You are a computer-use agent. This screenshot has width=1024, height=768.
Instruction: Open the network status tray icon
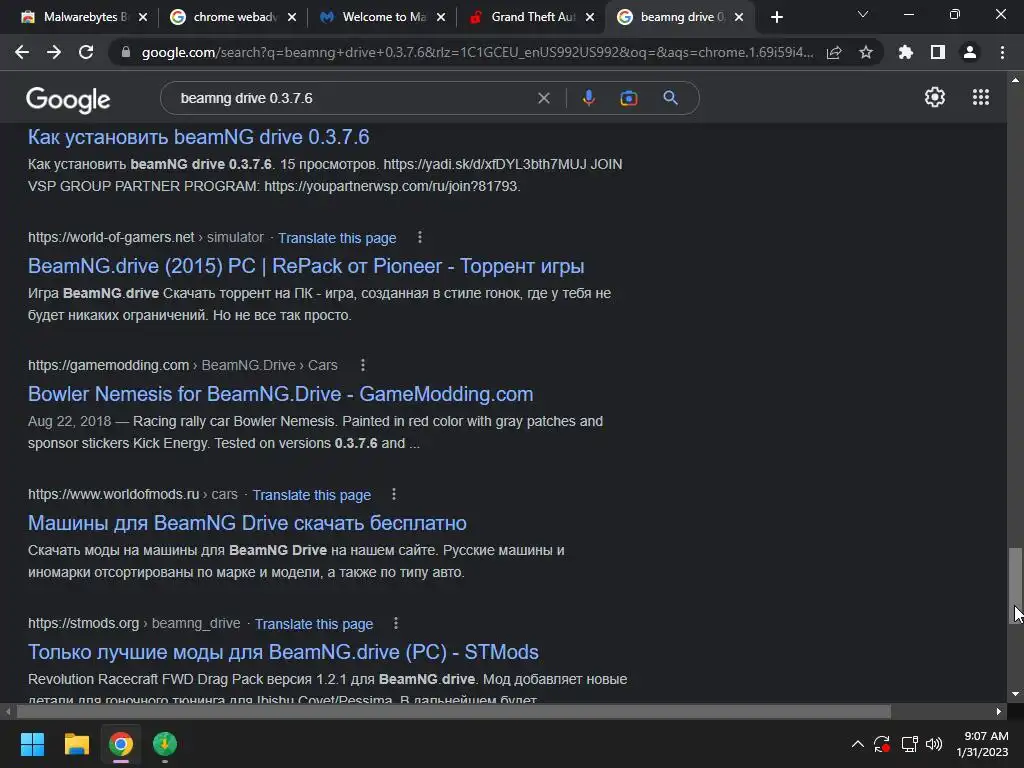[x=909, y=744]
